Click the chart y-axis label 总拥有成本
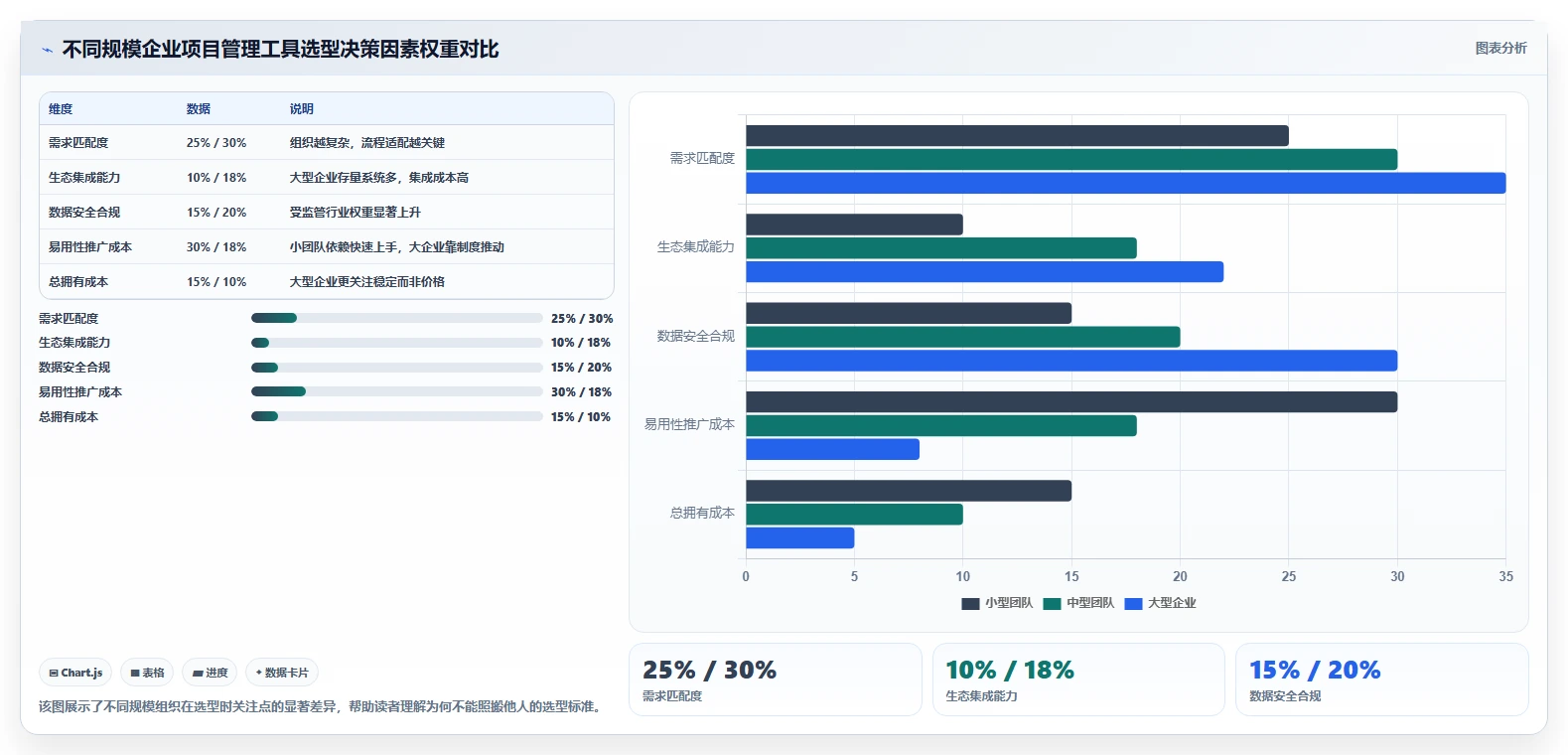 (x=702, y=513)
